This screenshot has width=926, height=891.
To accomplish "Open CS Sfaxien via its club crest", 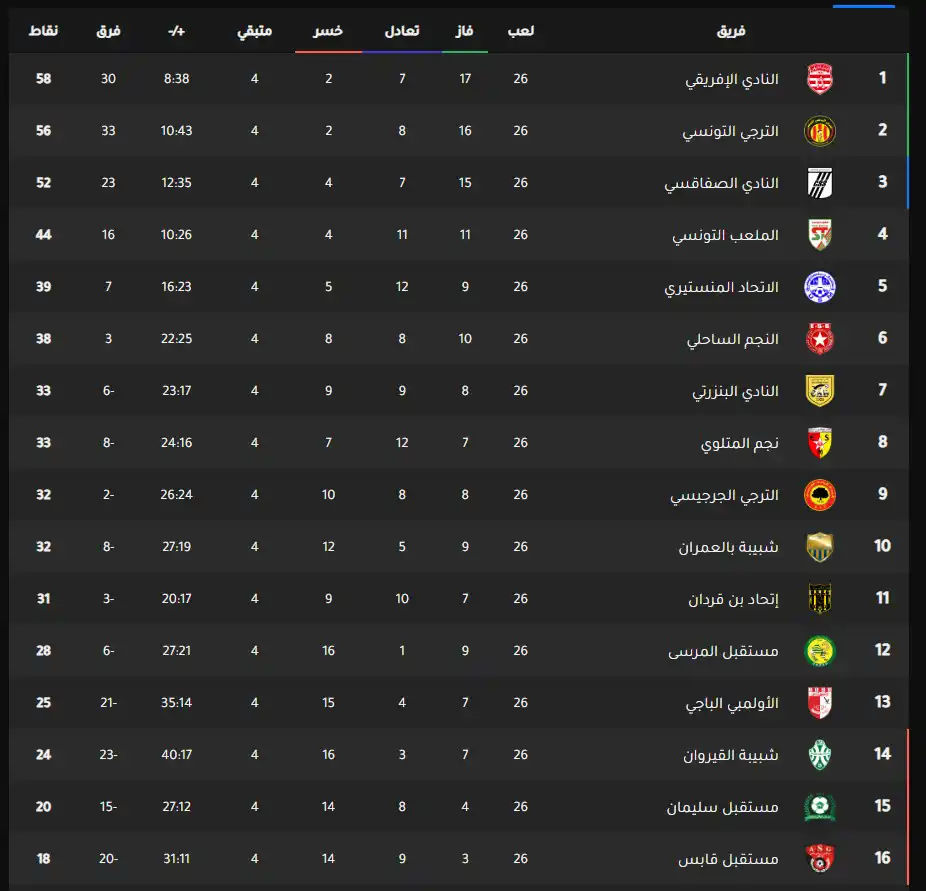I will click(x=819, y=182).
